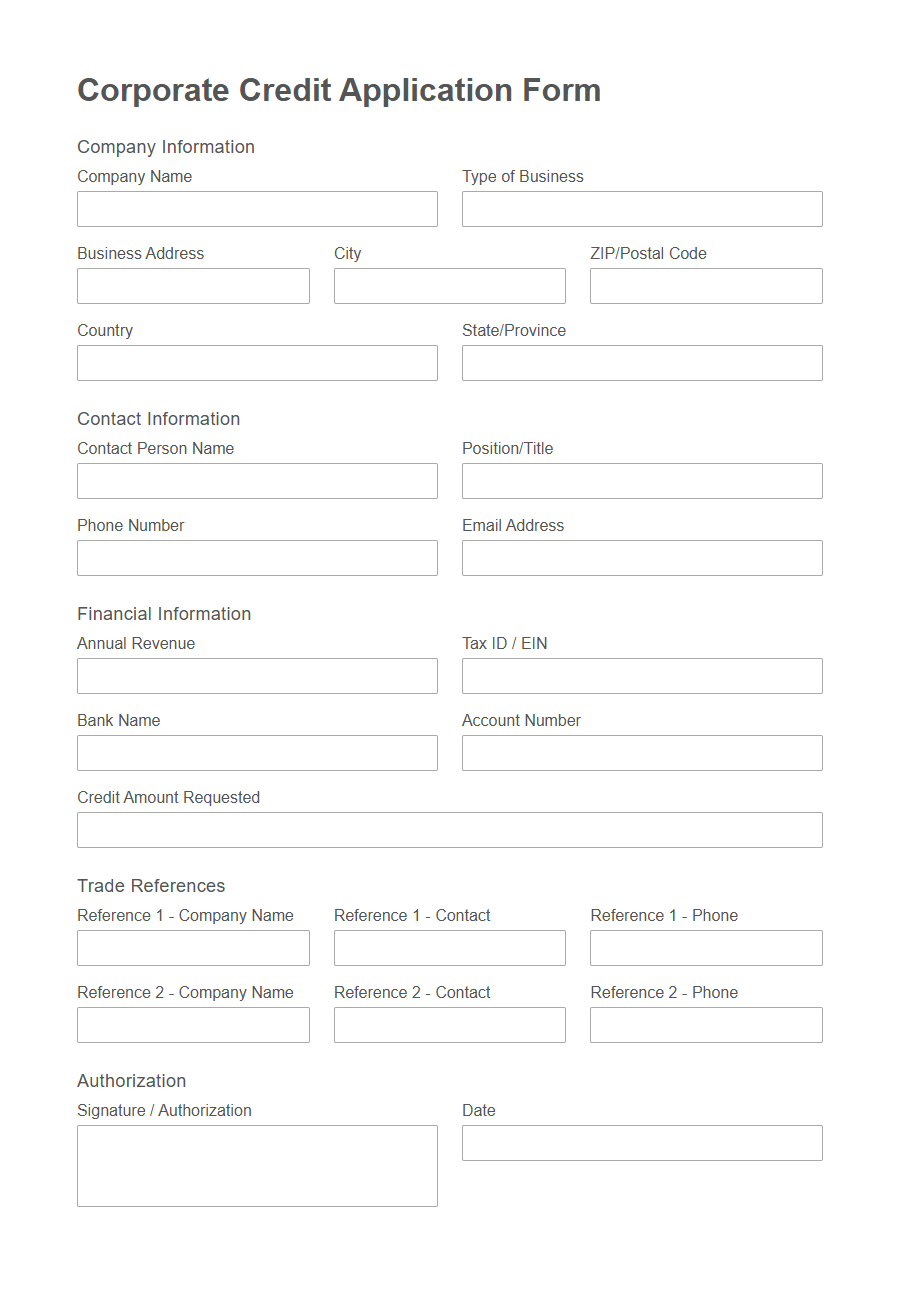900x1297 pixels.
Task: Click the Reference 1 Company Name field
Action: (x=193, y=948)
